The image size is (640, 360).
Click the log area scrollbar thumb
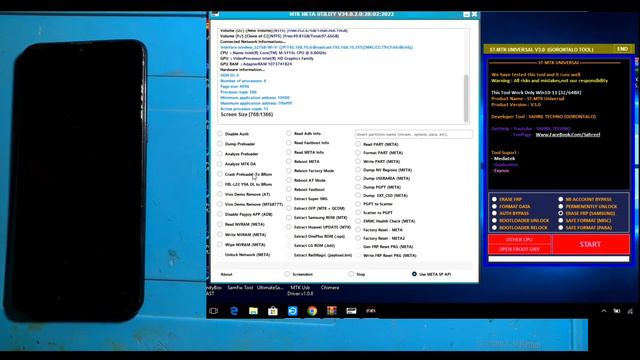(466, 98)
